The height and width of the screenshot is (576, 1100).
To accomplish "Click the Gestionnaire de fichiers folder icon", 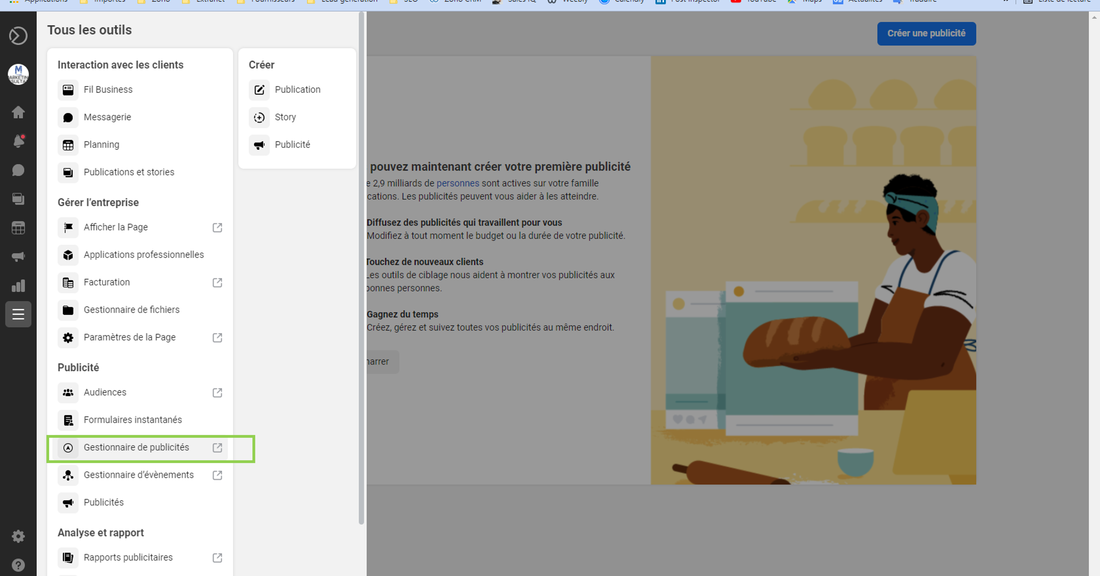I will coord(68,309).
